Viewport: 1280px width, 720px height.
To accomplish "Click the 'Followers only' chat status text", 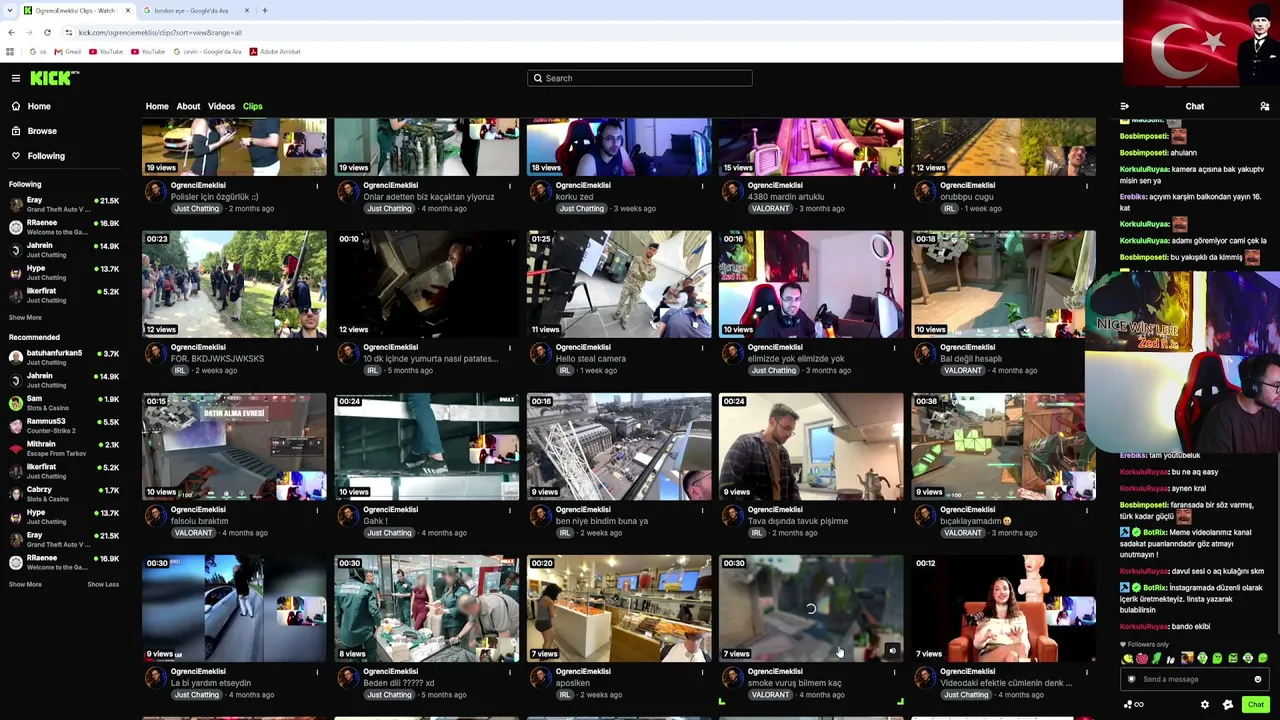I will click(x=1147, y=644).
